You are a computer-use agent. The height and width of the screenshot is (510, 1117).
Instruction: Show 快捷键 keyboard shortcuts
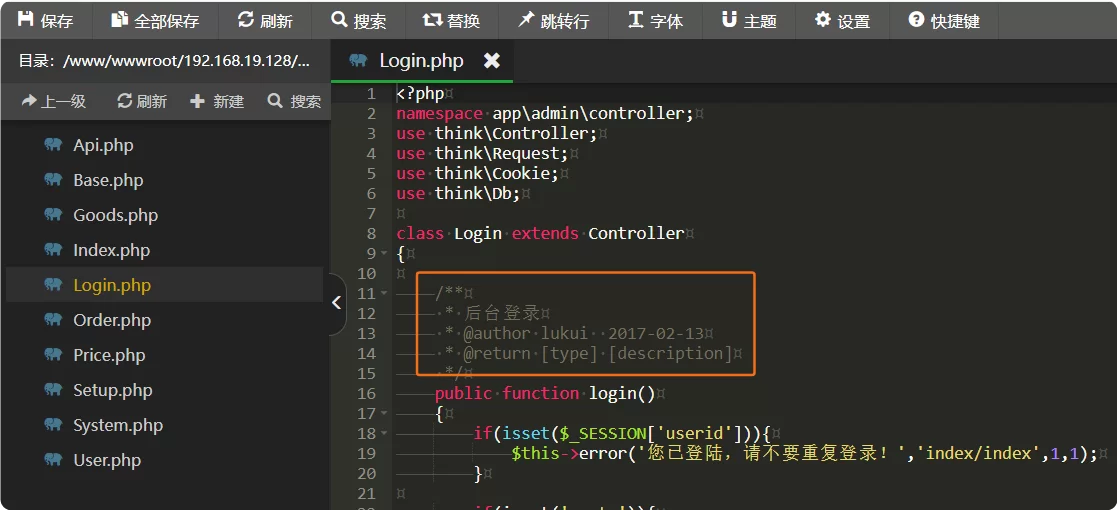point(944,21)
